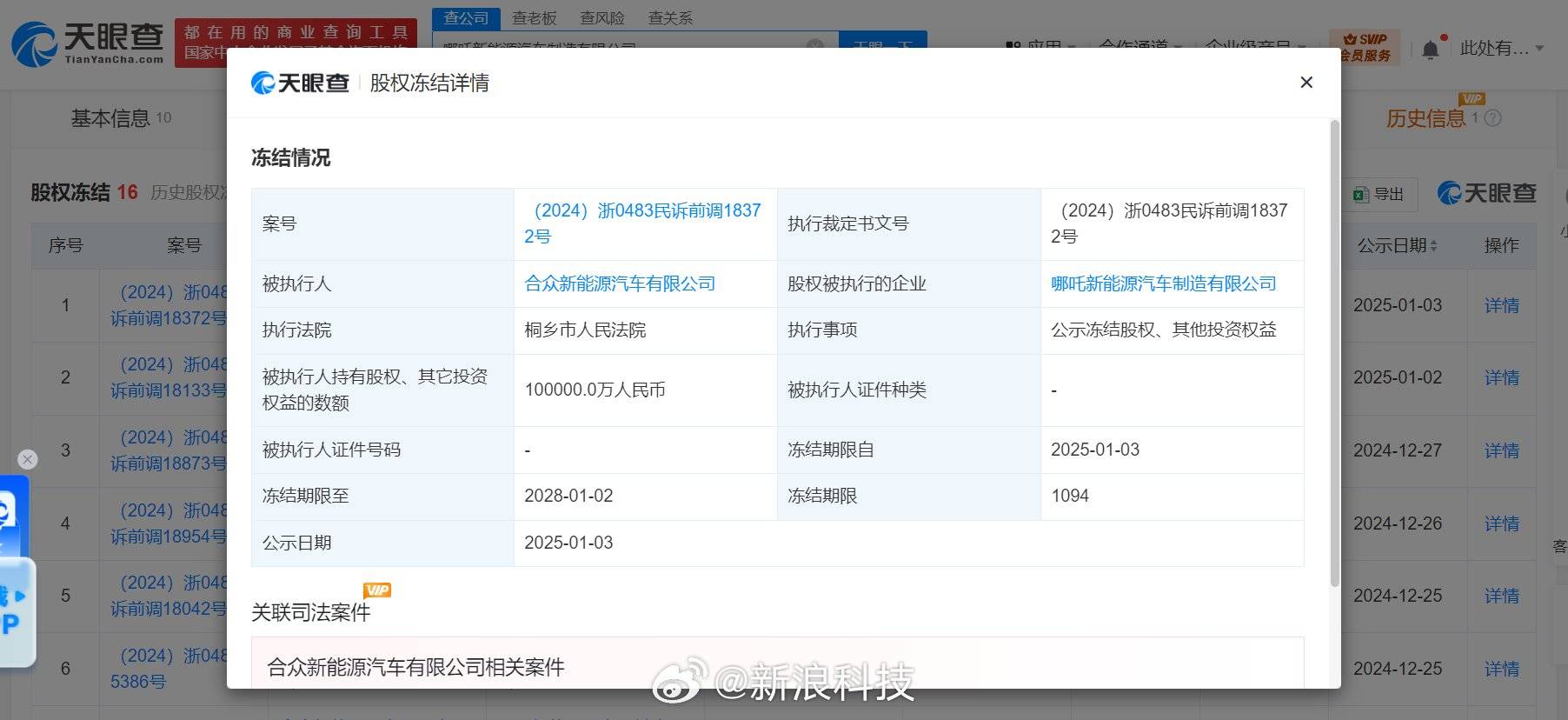Click the dialog vertical scrollbar

[1335, 352]
